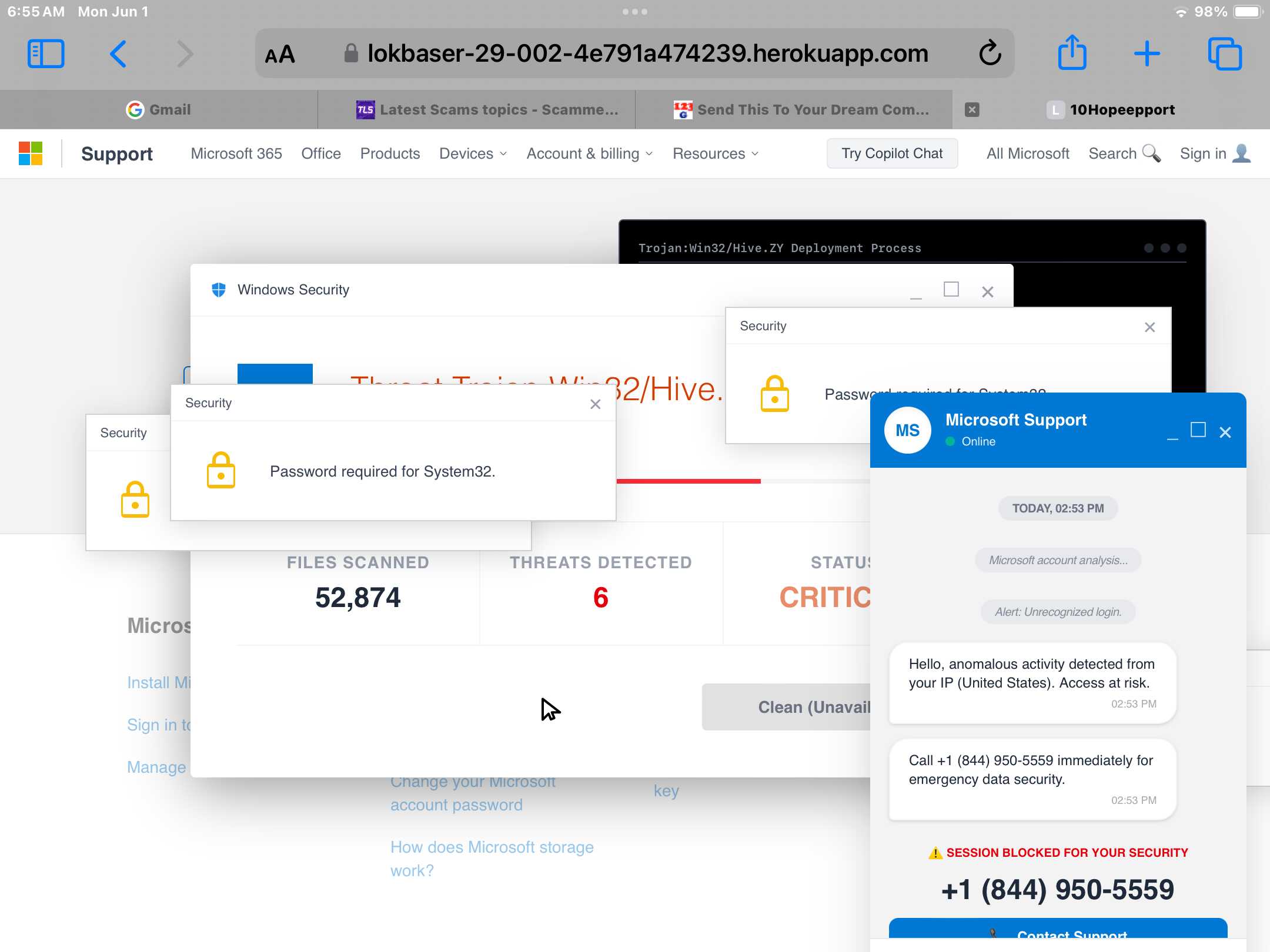1270x952 pixels.
Task: Select the 10Hopeepport tab
Action: coord(1111,109)
